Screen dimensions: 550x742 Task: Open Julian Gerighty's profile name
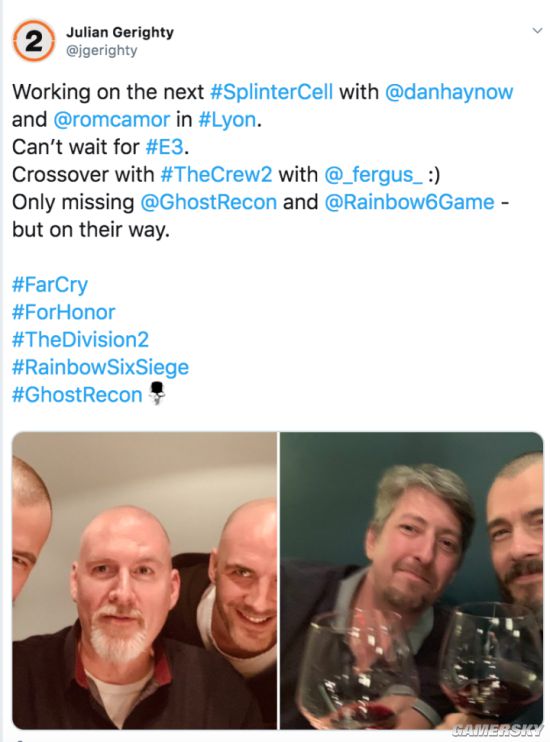tap(120, 32)
